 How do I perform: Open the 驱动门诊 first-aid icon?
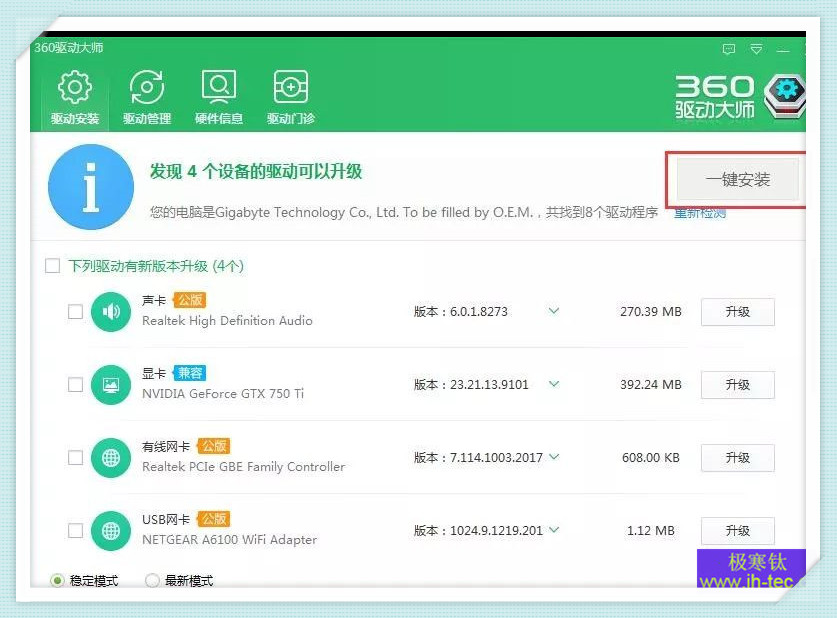point(291,86)
